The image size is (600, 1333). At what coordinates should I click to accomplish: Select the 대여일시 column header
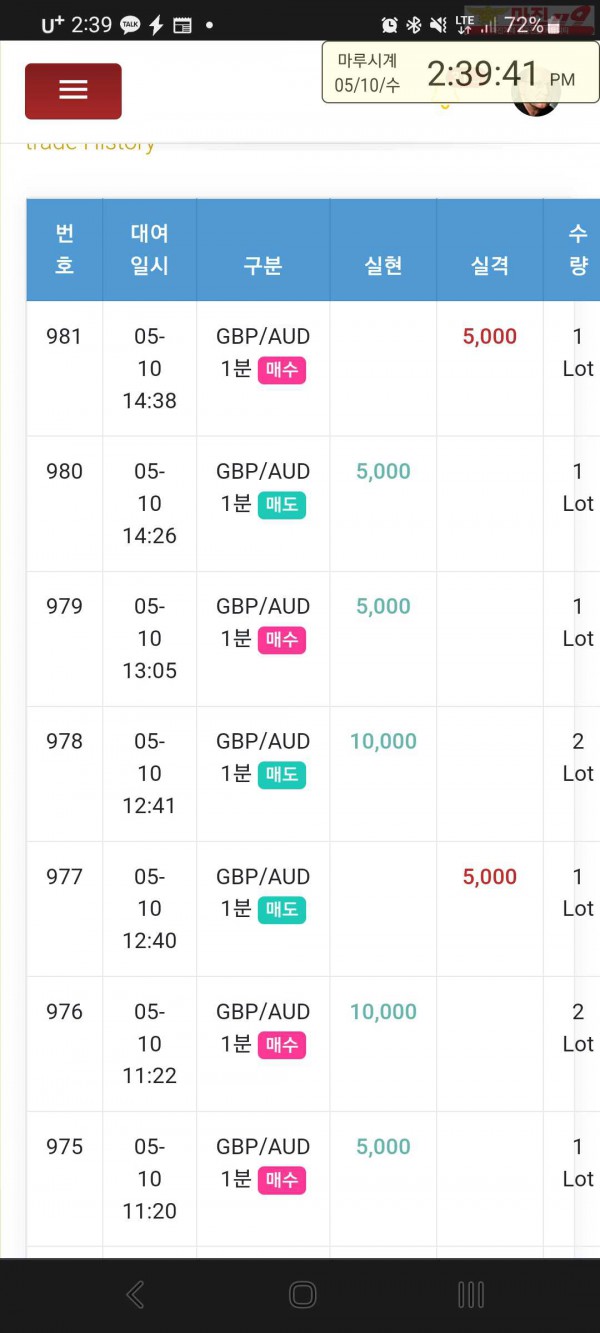[150, 250]
